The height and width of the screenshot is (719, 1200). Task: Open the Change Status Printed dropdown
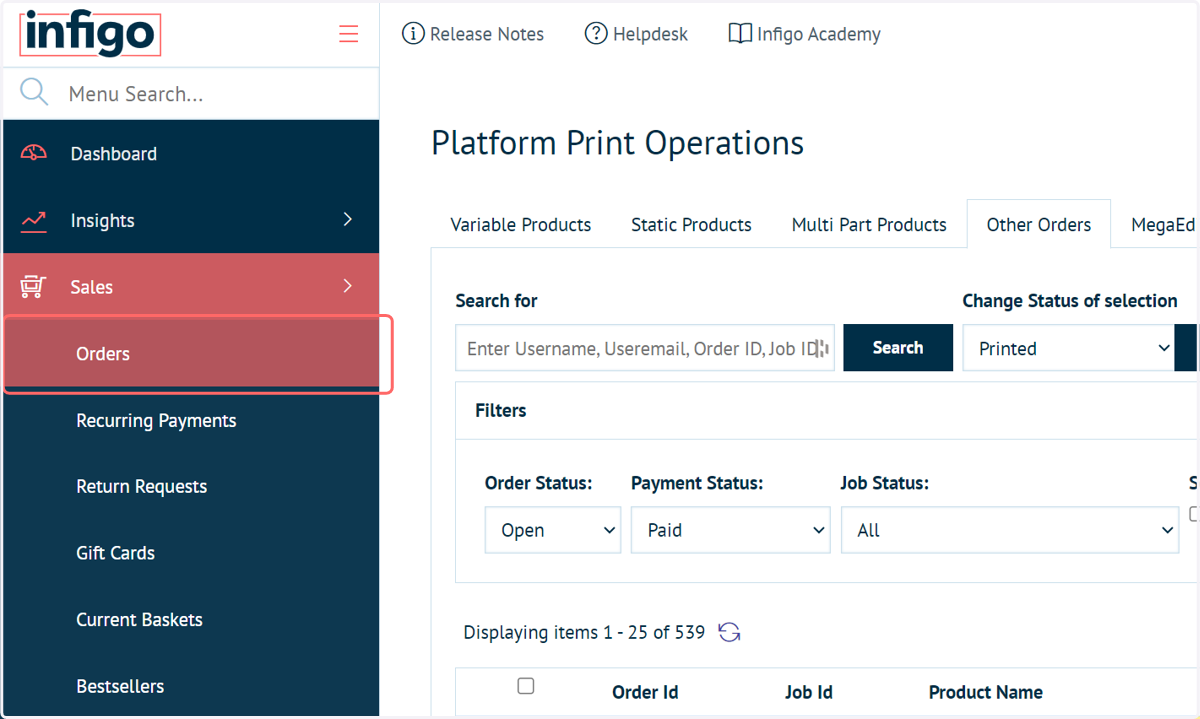click(1069, 348)
